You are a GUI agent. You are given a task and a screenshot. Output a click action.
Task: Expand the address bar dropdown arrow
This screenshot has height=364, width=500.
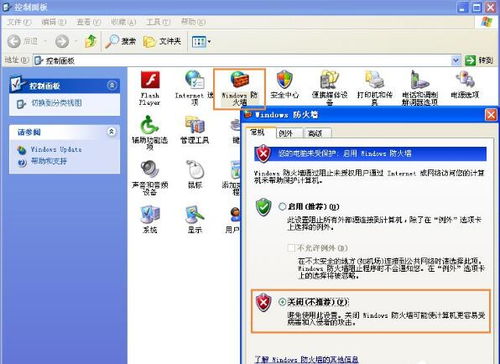tap(455, 60)
